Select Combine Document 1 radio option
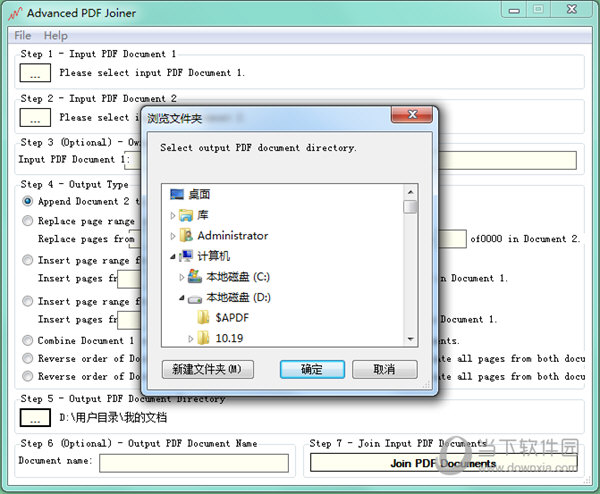Image resolution: width=600 pixels, height=494 pixels. [27, 340]
